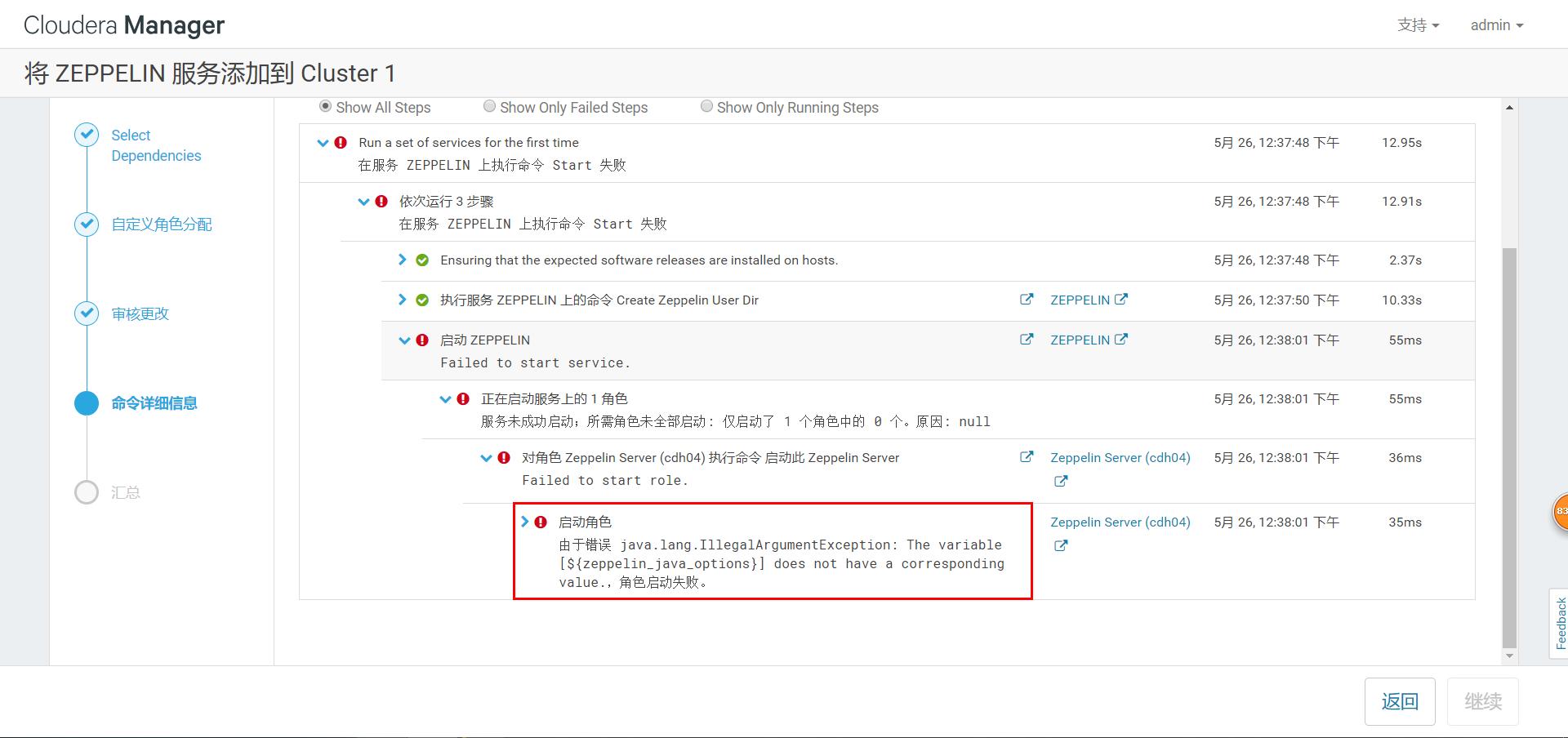Click the red error icon on Run a set of services
The width and height of the screenshot is (1568, 738).
(341, 142)
